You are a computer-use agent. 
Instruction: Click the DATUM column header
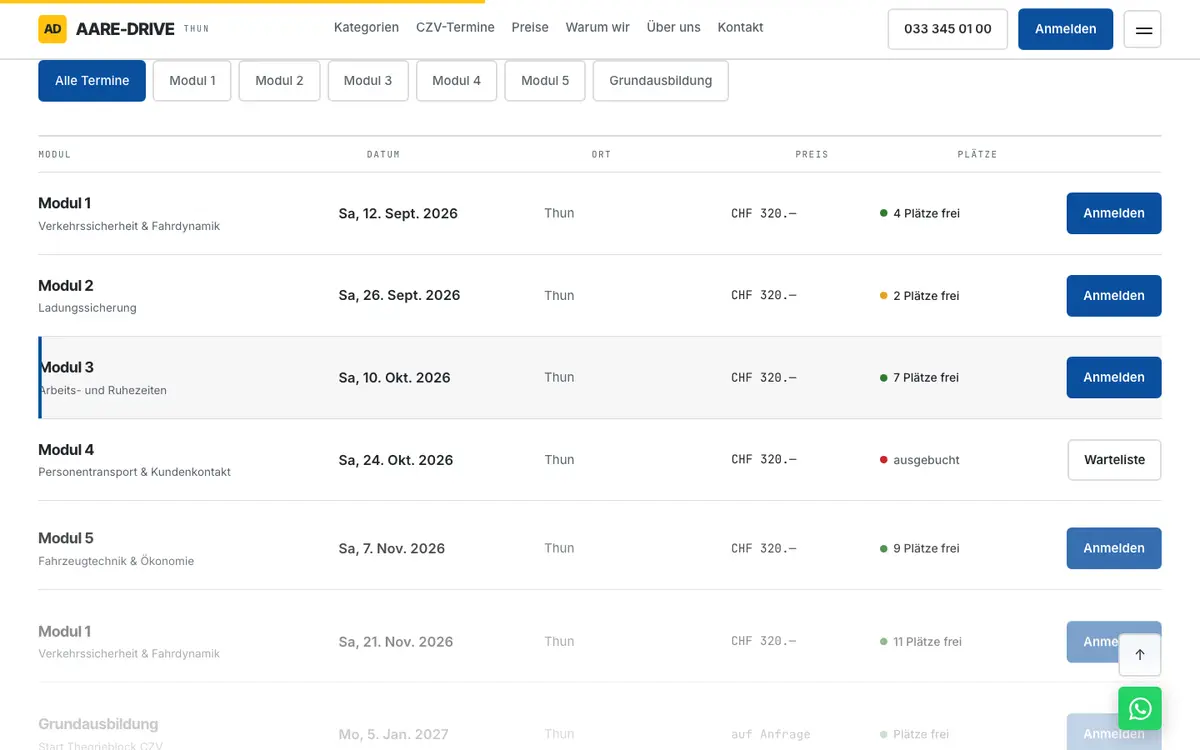(383, 155)
